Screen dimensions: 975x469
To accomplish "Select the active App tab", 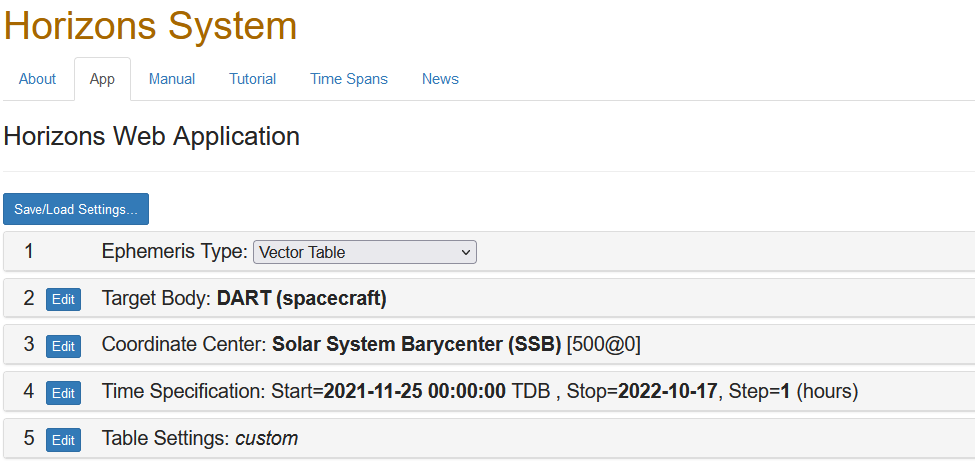I will (102, 79).
